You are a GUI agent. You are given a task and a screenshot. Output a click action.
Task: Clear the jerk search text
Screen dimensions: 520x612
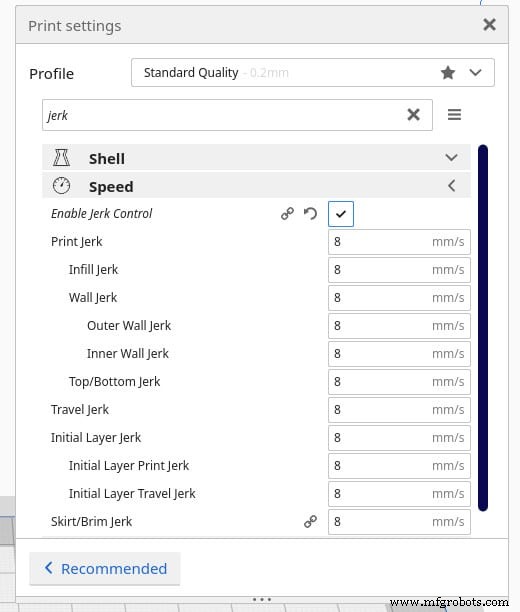(x=413, y=115)
